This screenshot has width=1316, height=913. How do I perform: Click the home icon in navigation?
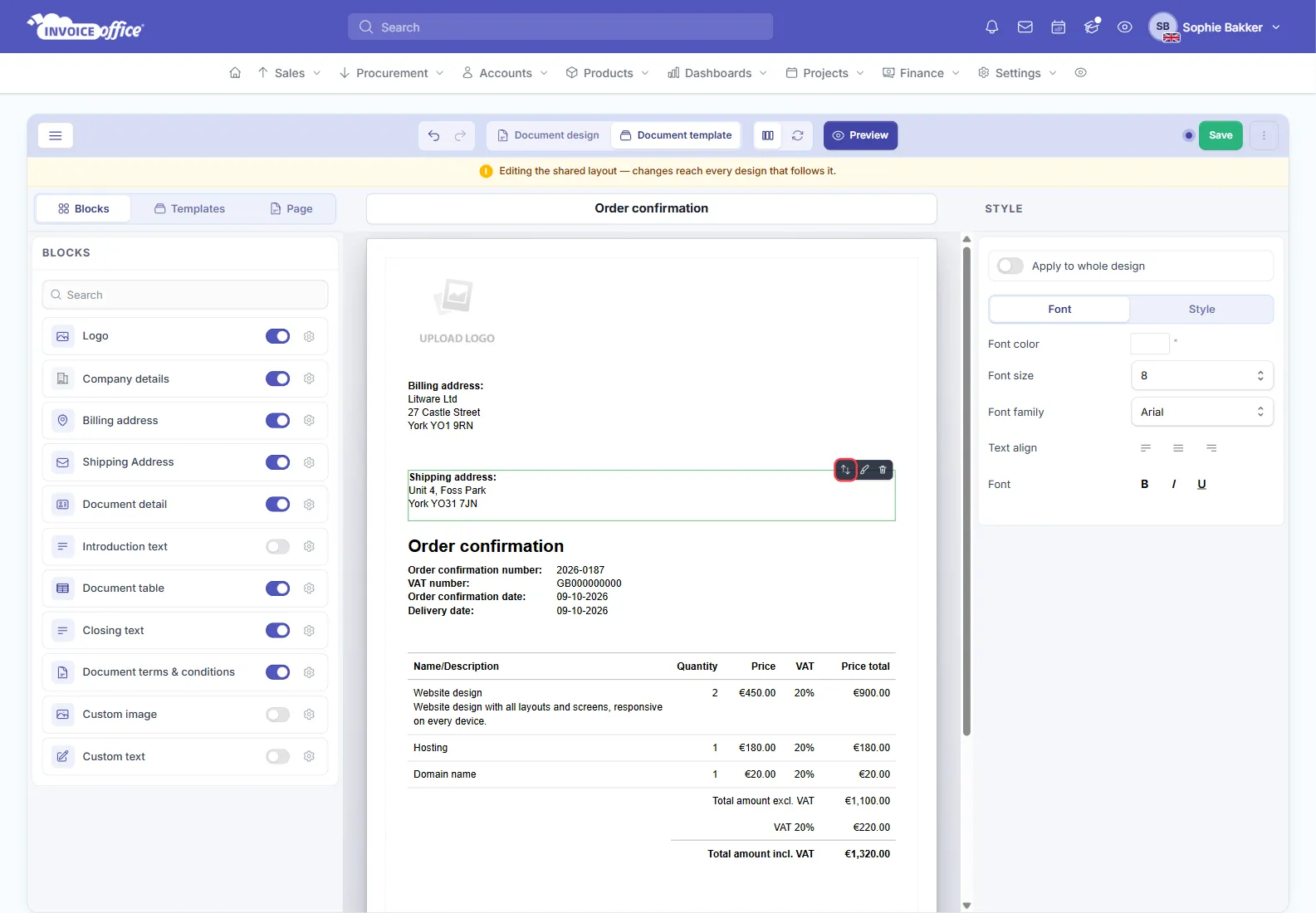[235, 73]
